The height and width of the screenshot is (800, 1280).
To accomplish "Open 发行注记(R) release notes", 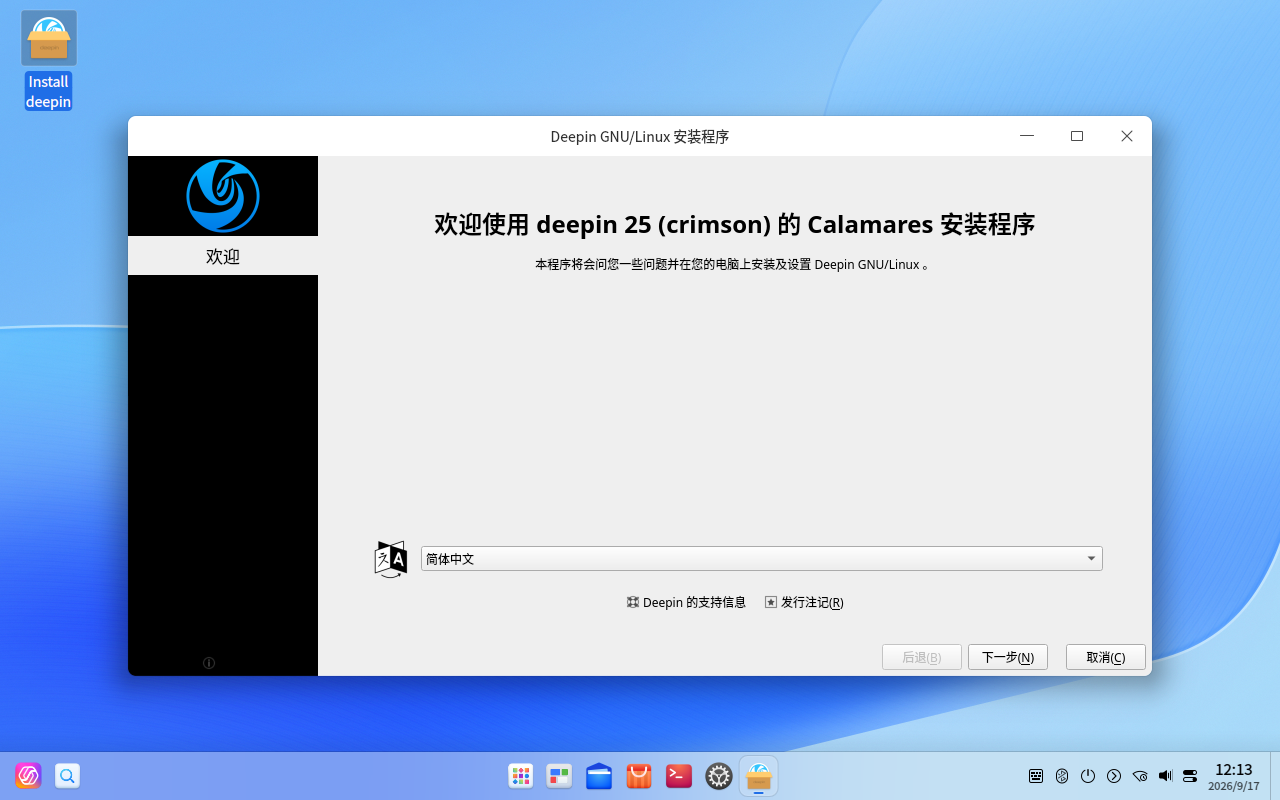I will coord(805,602).
